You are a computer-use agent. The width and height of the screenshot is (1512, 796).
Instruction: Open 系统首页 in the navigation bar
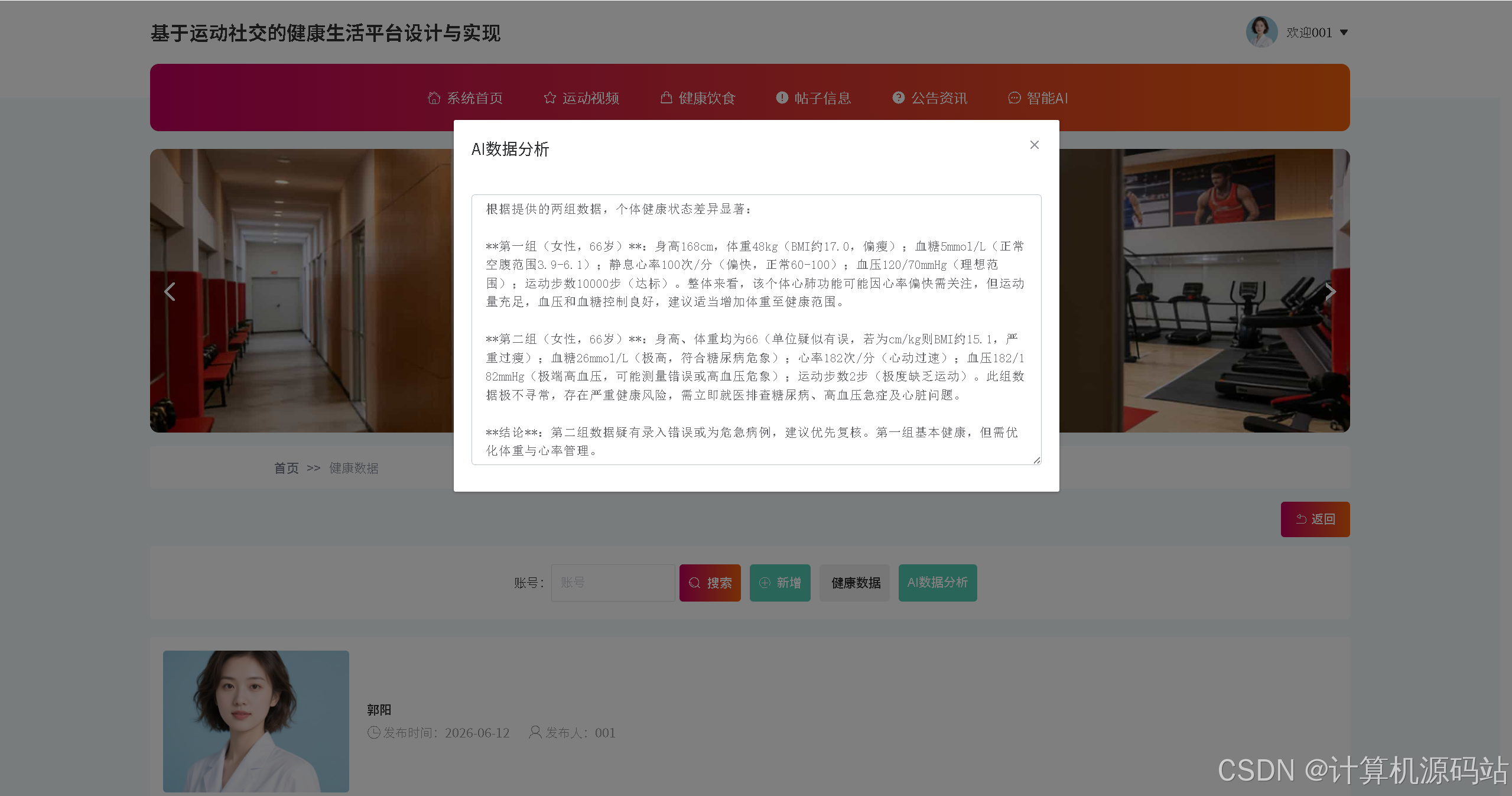click(466, 98)
